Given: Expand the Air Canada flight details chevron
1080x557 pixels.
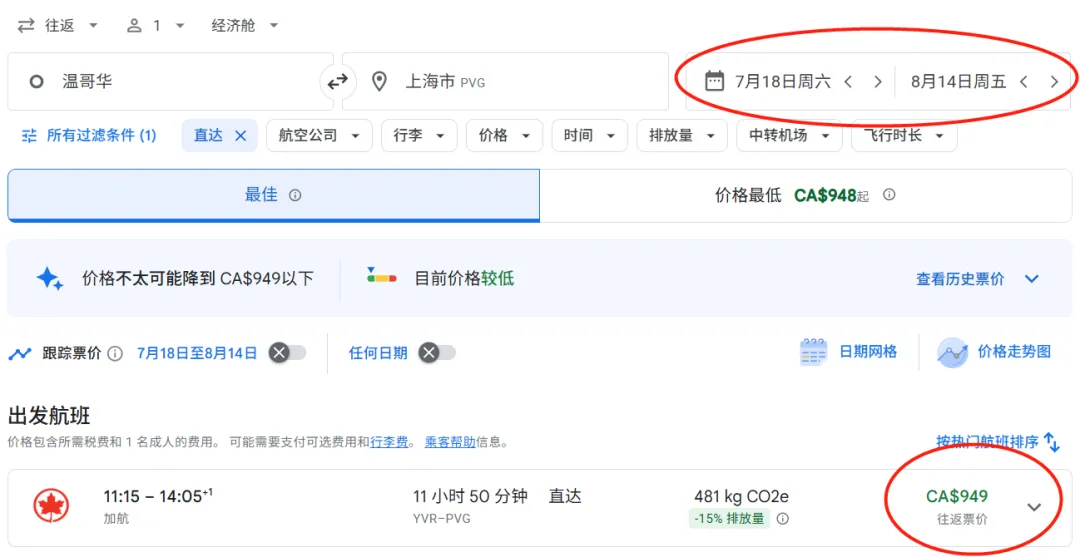Looking at the screenshot, I should click(x=1034, y=507).
